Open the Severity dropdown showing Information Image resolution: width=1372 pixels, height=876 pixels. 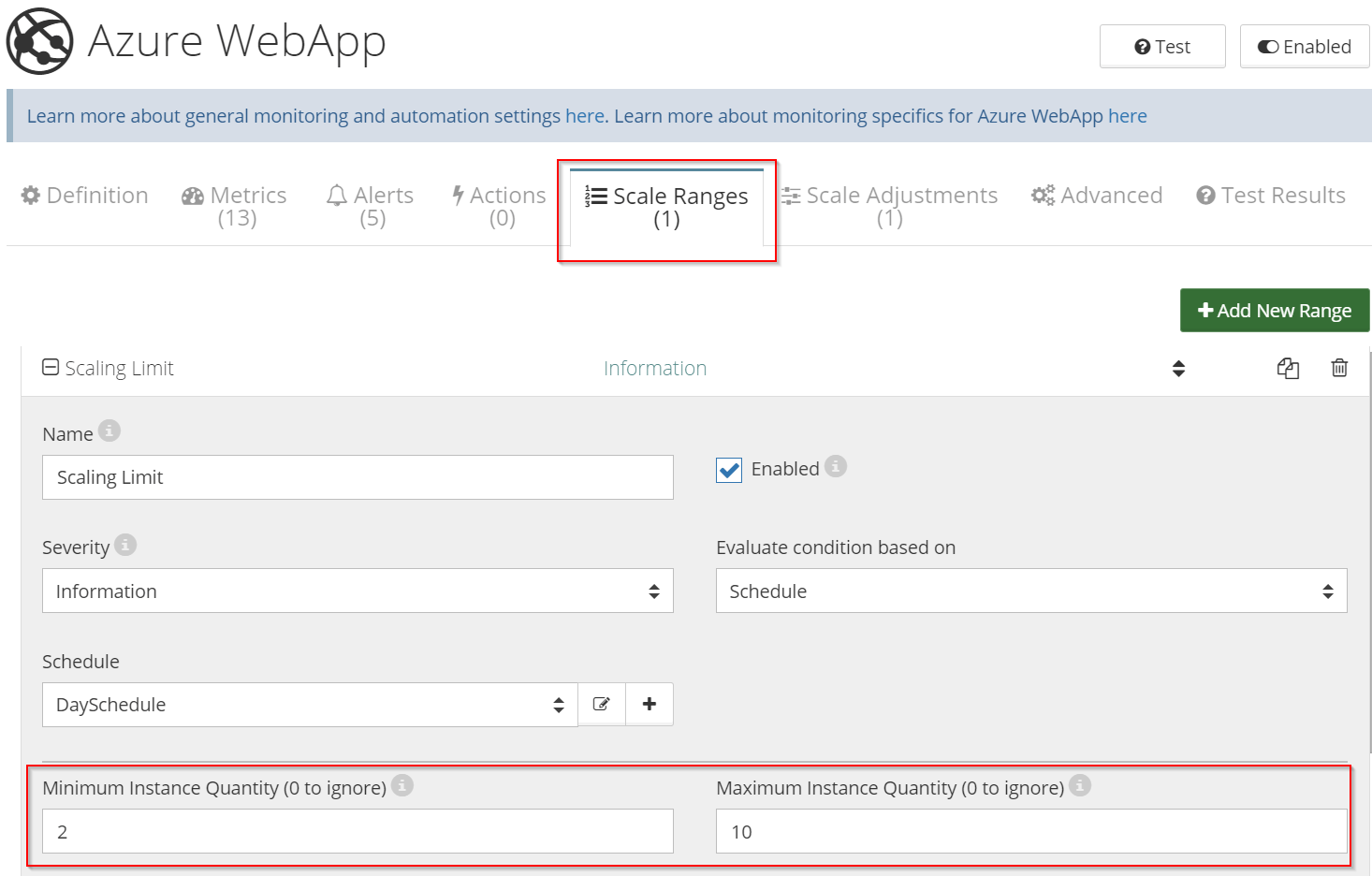(x=358, y=591)
